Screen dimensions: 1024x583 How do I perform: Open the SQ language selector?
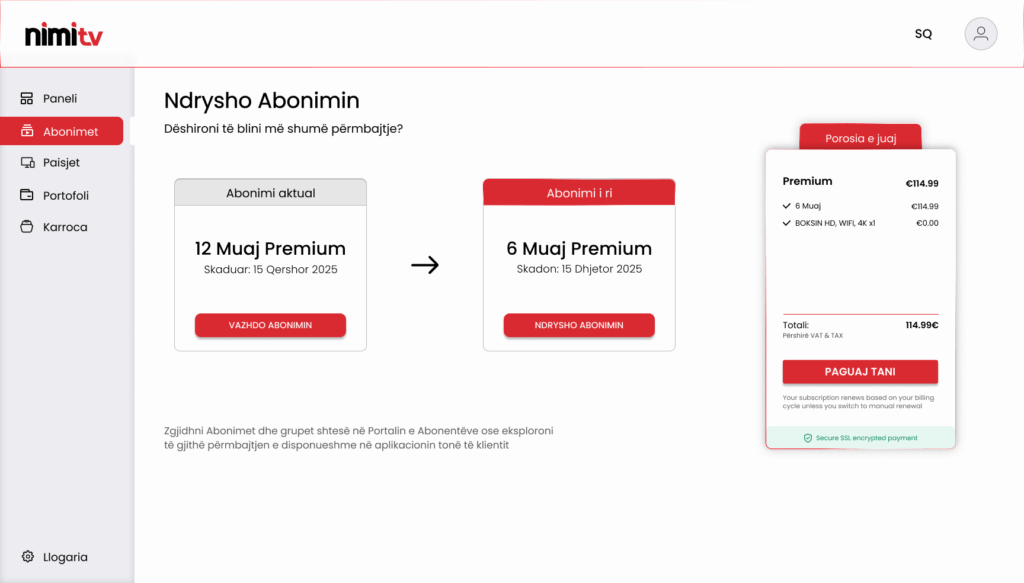[x=923, y=34]
